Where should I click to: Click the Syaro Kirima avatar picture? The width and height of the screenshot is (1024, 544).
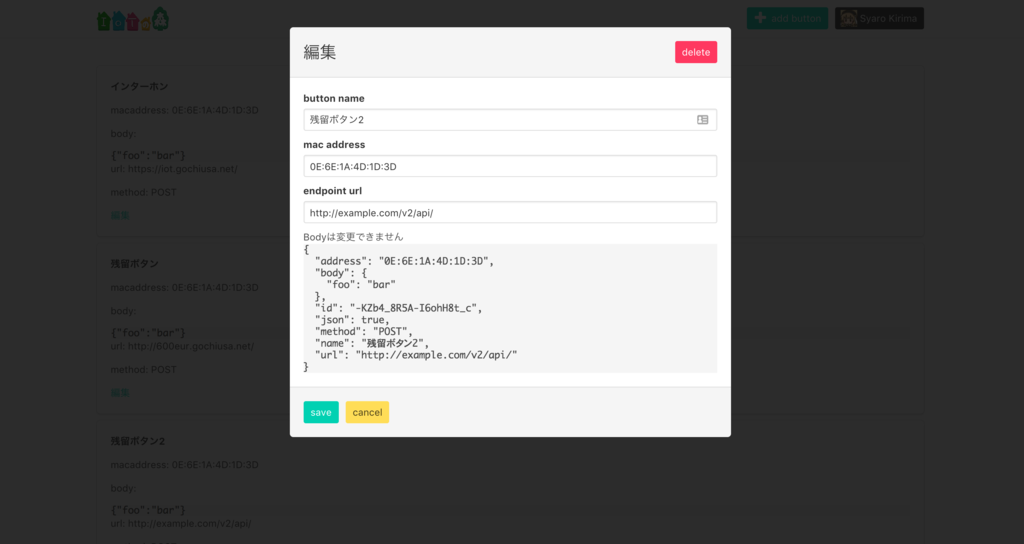pyautogui.click(x=848, y=18)
